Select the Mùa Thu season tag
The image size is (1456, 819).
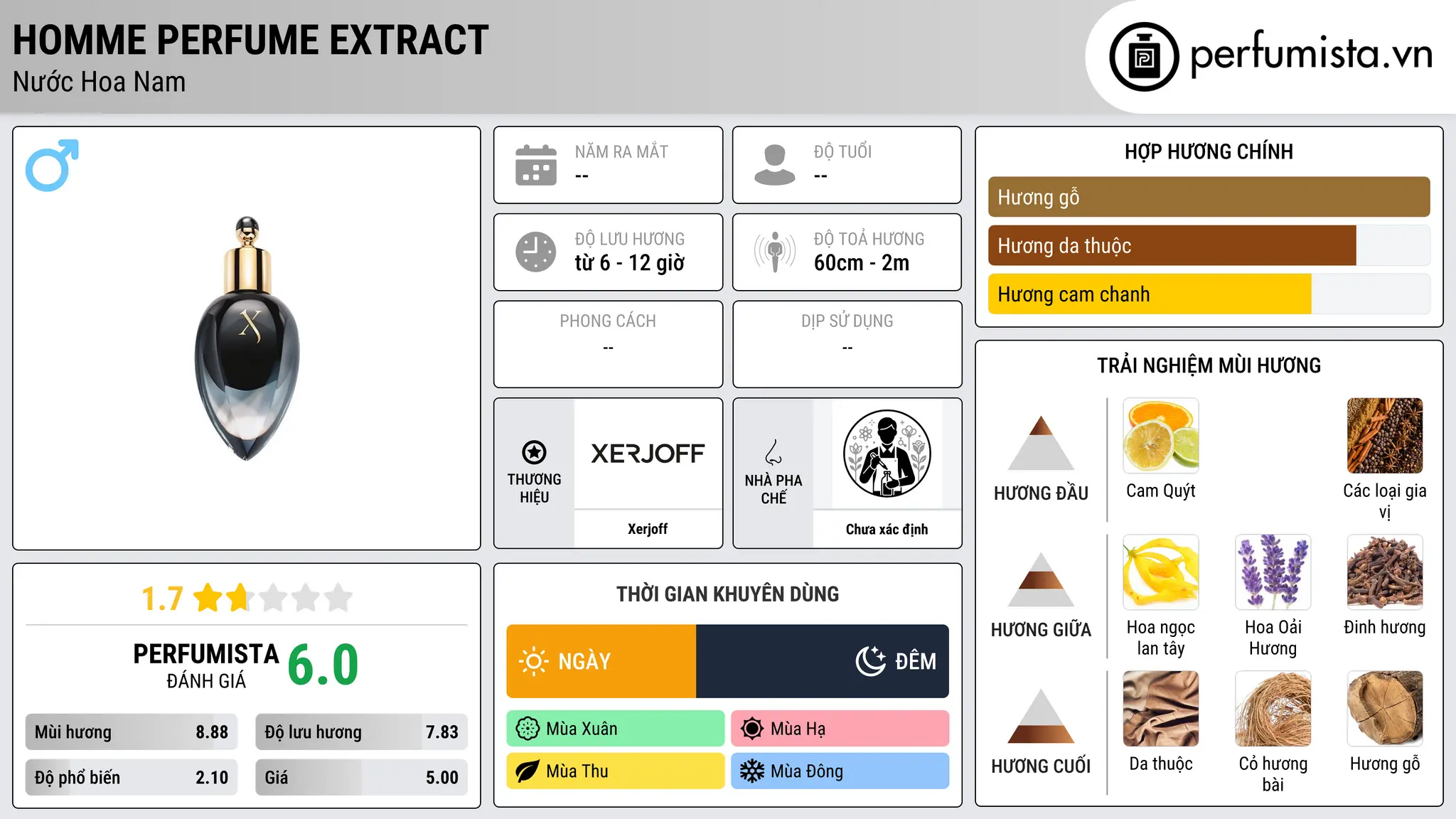coord(616,771)
